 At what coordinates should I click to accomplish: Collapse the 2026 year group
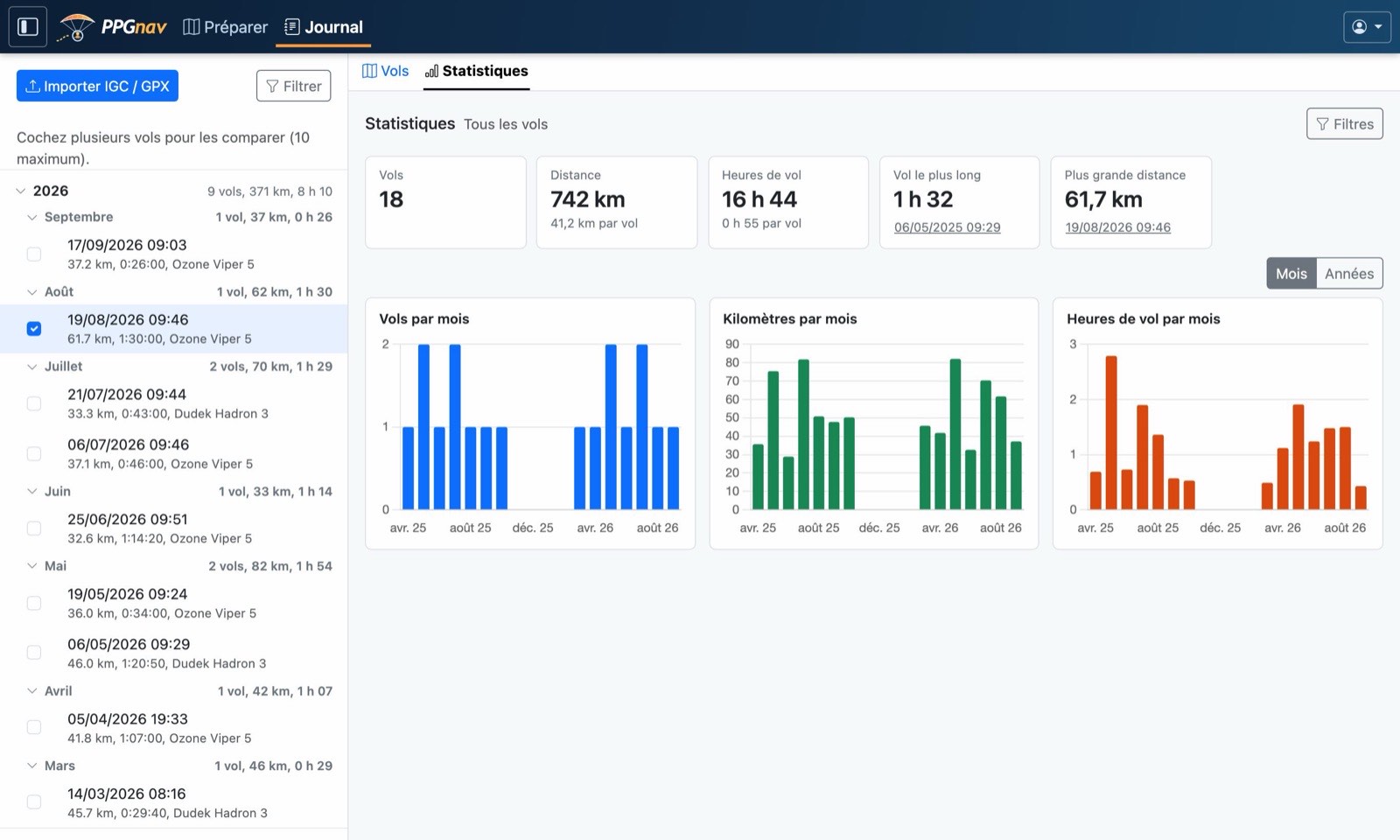click(x=21, y=191)
